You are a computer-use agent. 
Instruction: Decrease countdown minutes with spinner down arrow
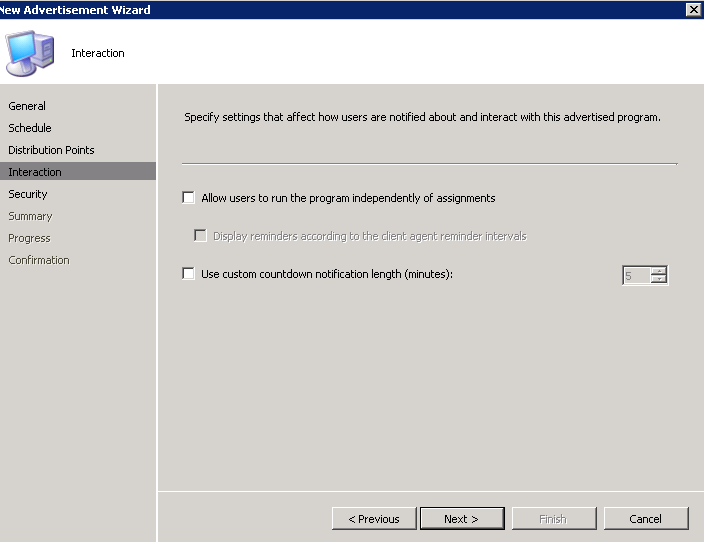tap(659, 279)
